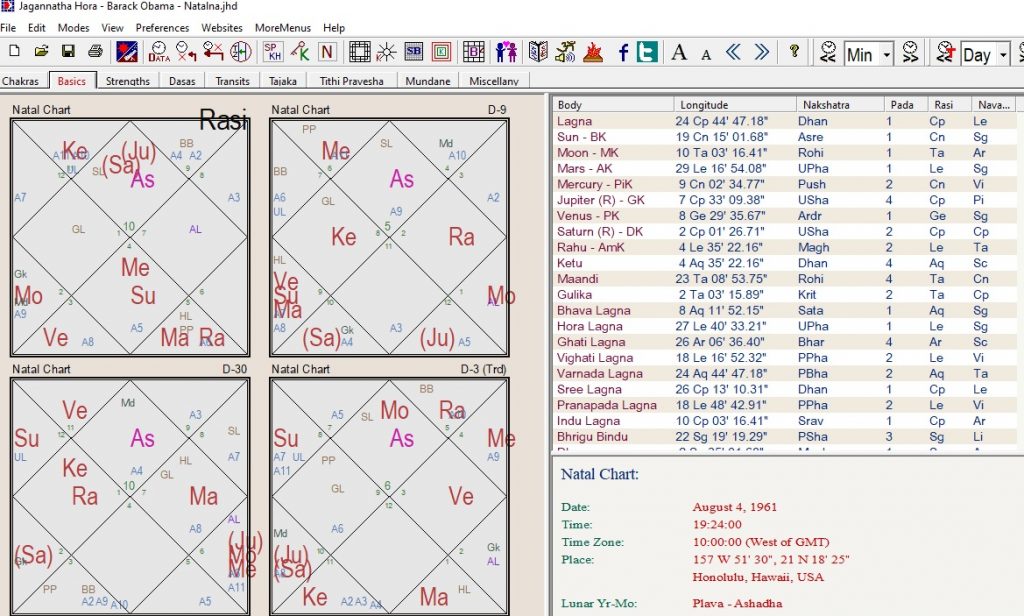The image size is (1024, 616).
Task: Save the chart using floppy disk icon
Action: click(x=68, y=51)
